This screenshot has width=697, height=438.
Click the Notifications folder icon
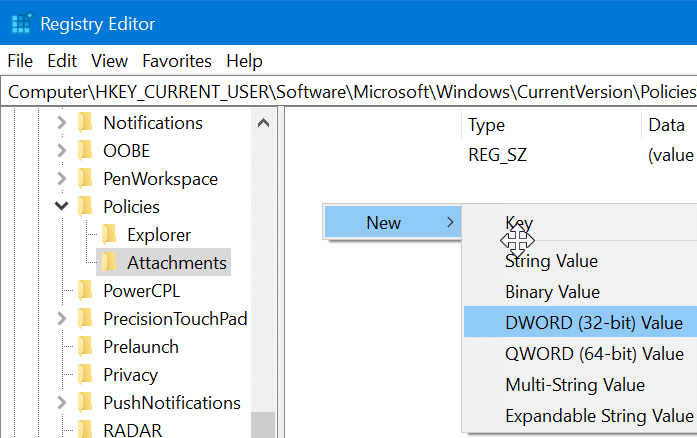click(85, 122)
